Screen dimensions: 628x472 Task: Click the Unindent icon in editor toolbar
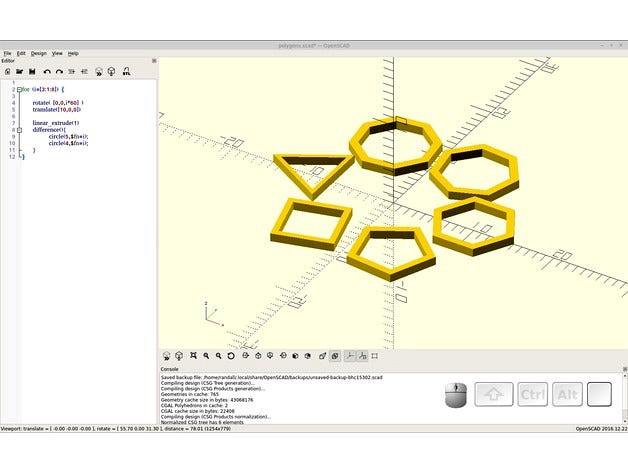[x=72, y=72]
